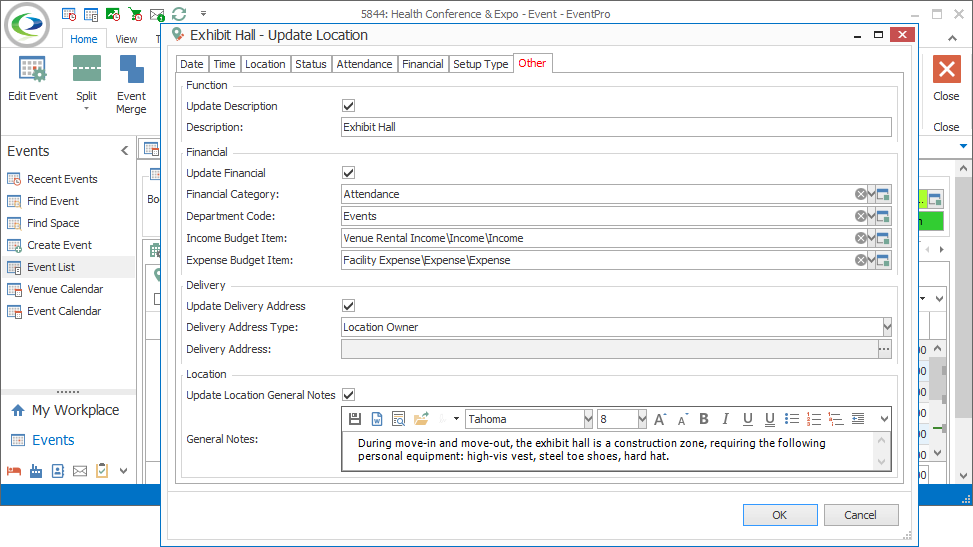Viewport: 973px width, 547px height.
Task: Click the refresh arrows in quick access toolbar
Action: 179,14
